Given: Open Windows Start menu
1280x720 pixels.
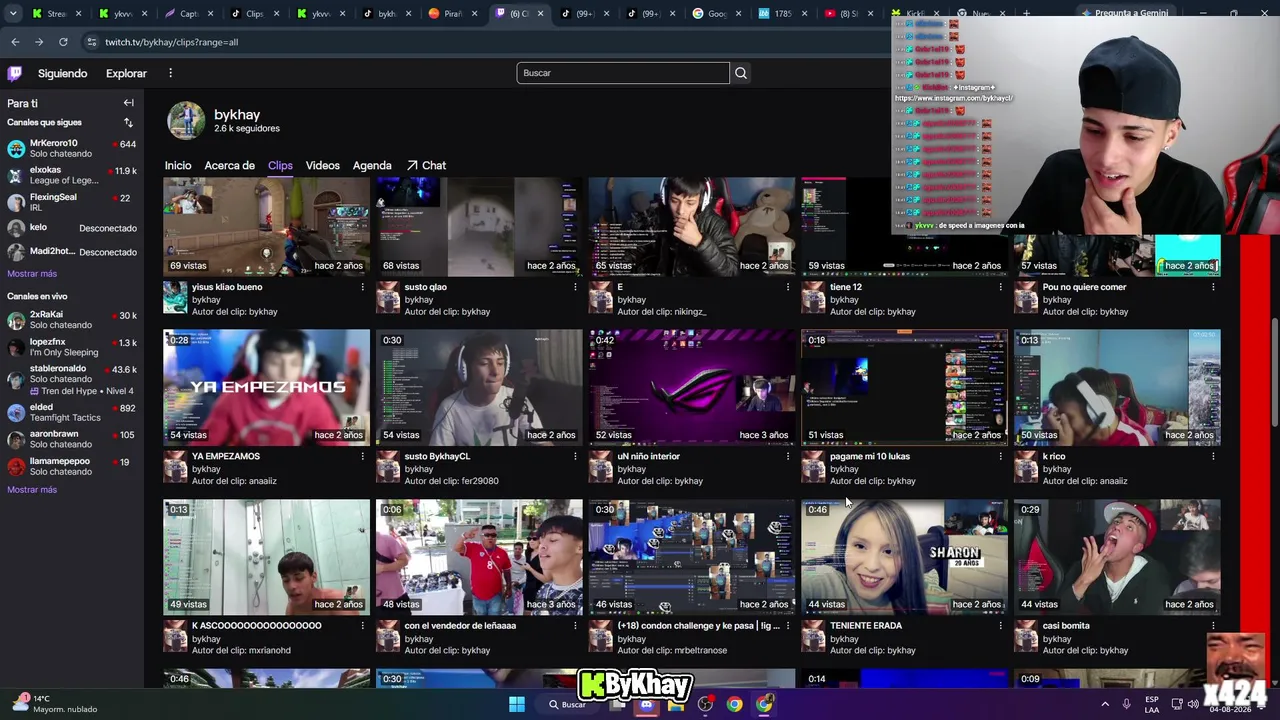Looking at the screenshot, I should pyautogui.click(x=517, y=704).
